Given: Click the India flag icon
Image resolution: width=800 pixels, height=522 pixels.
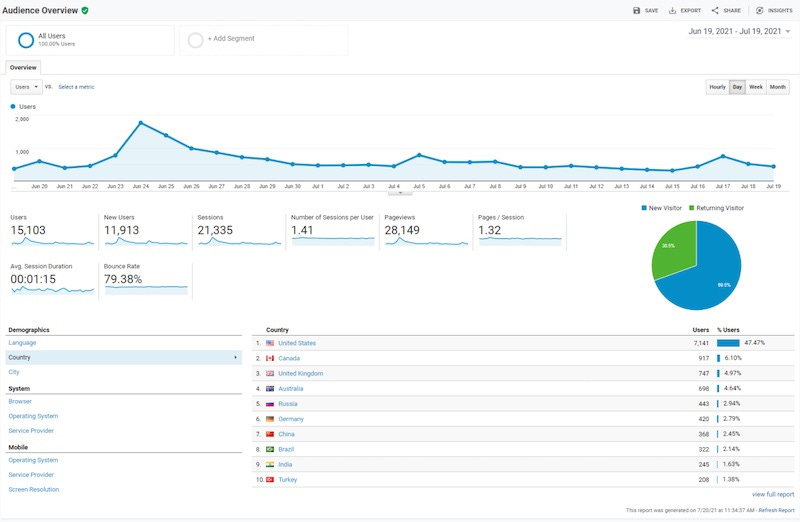Looking at the screenshot, I should pyautogui.click(x=270, y=464).
